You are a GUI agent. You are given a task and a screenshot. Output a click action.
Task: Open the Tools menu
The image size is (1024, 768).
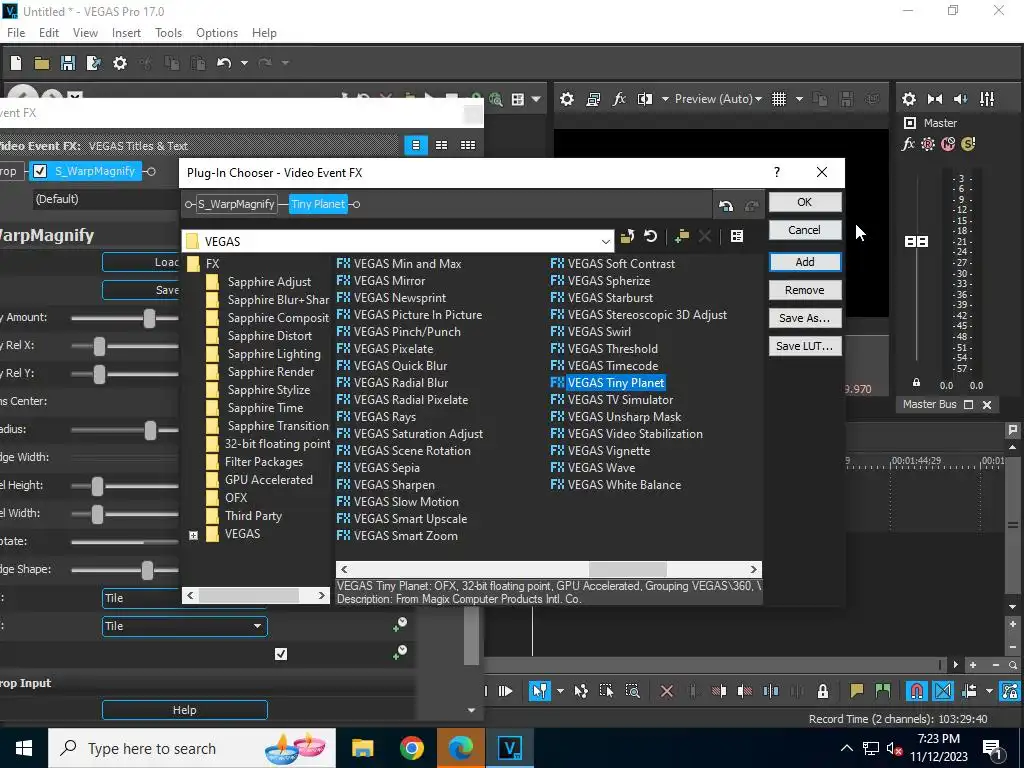click(x=168, y=33)
